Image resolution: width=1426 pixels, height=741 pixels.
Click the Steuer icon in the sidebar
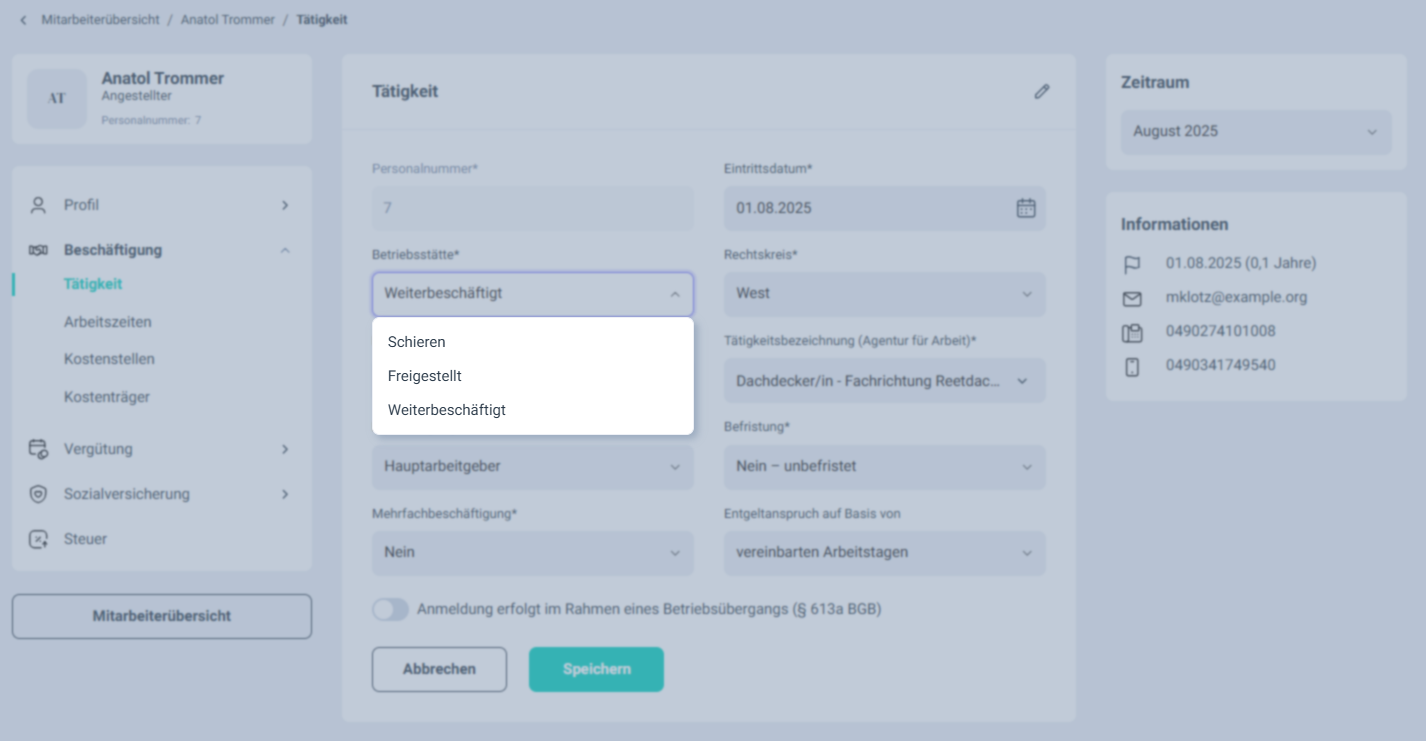[38, 539]
